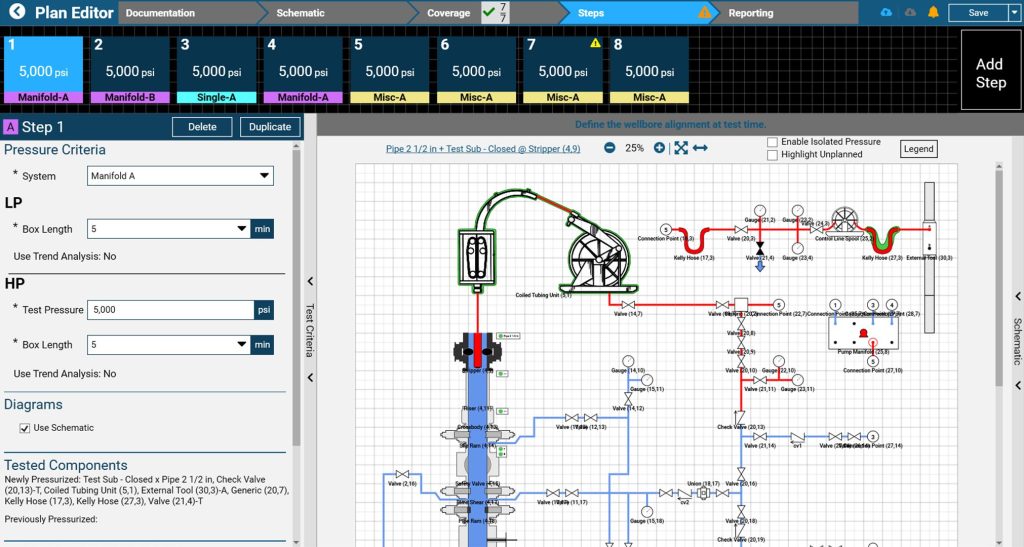The width and height of the screenshot is (1024, 547).
Task: Expand Schematic side panel with upper chevron
Action: 1017,296
